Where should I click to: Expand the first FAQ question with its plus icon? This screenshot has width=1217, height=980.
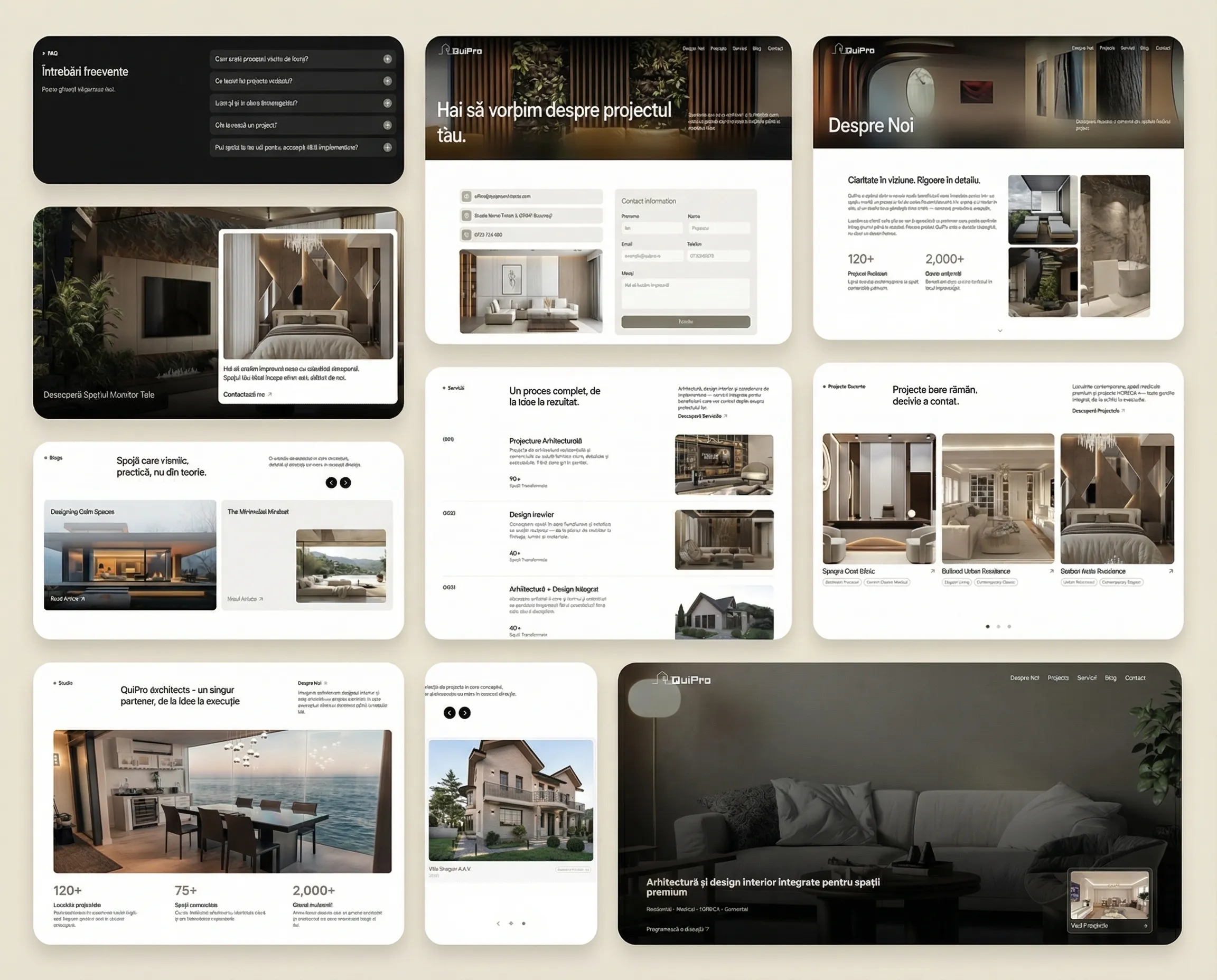[387, 58]
